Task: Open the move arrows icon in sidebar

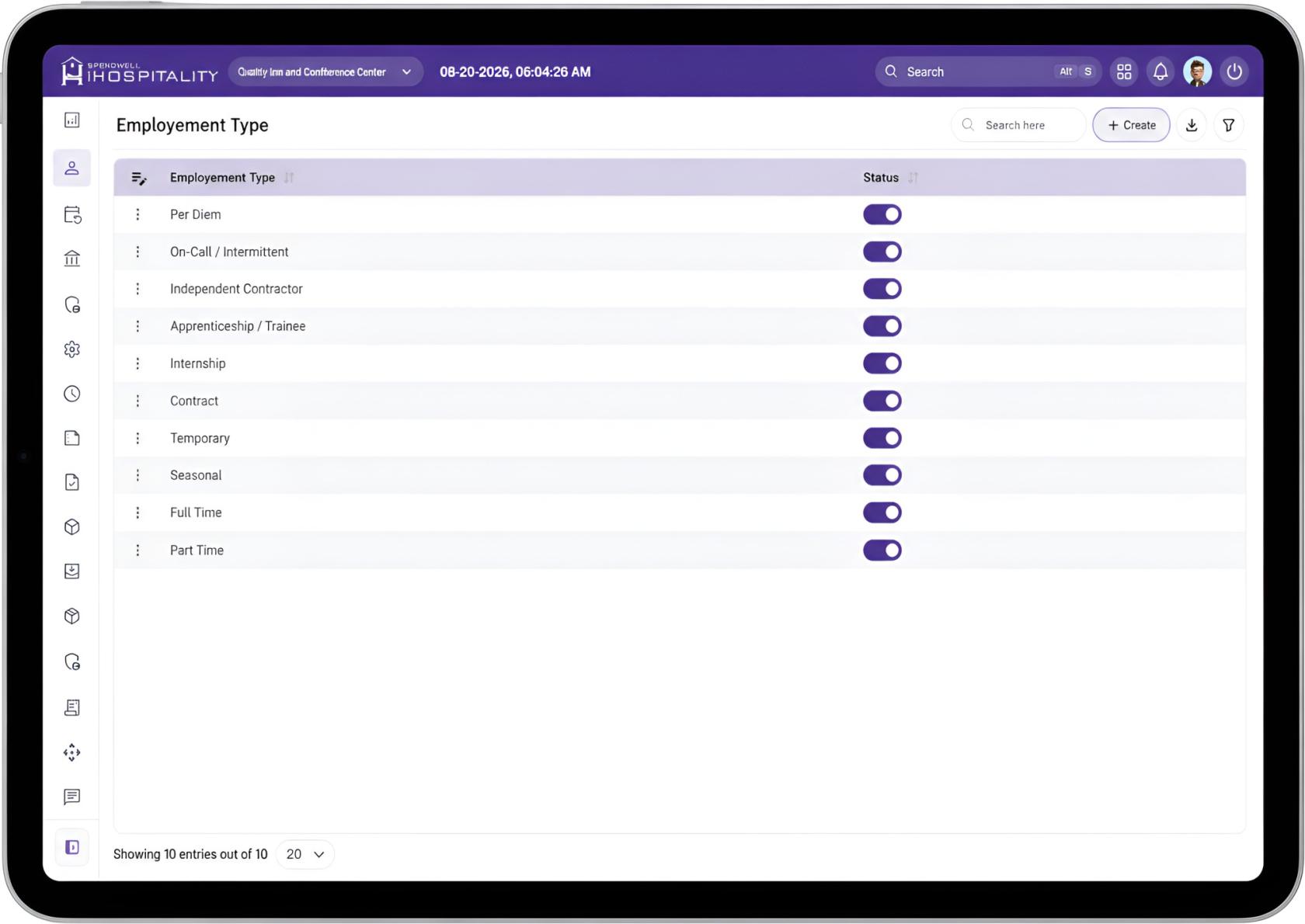Action: (x=72, y=752)
